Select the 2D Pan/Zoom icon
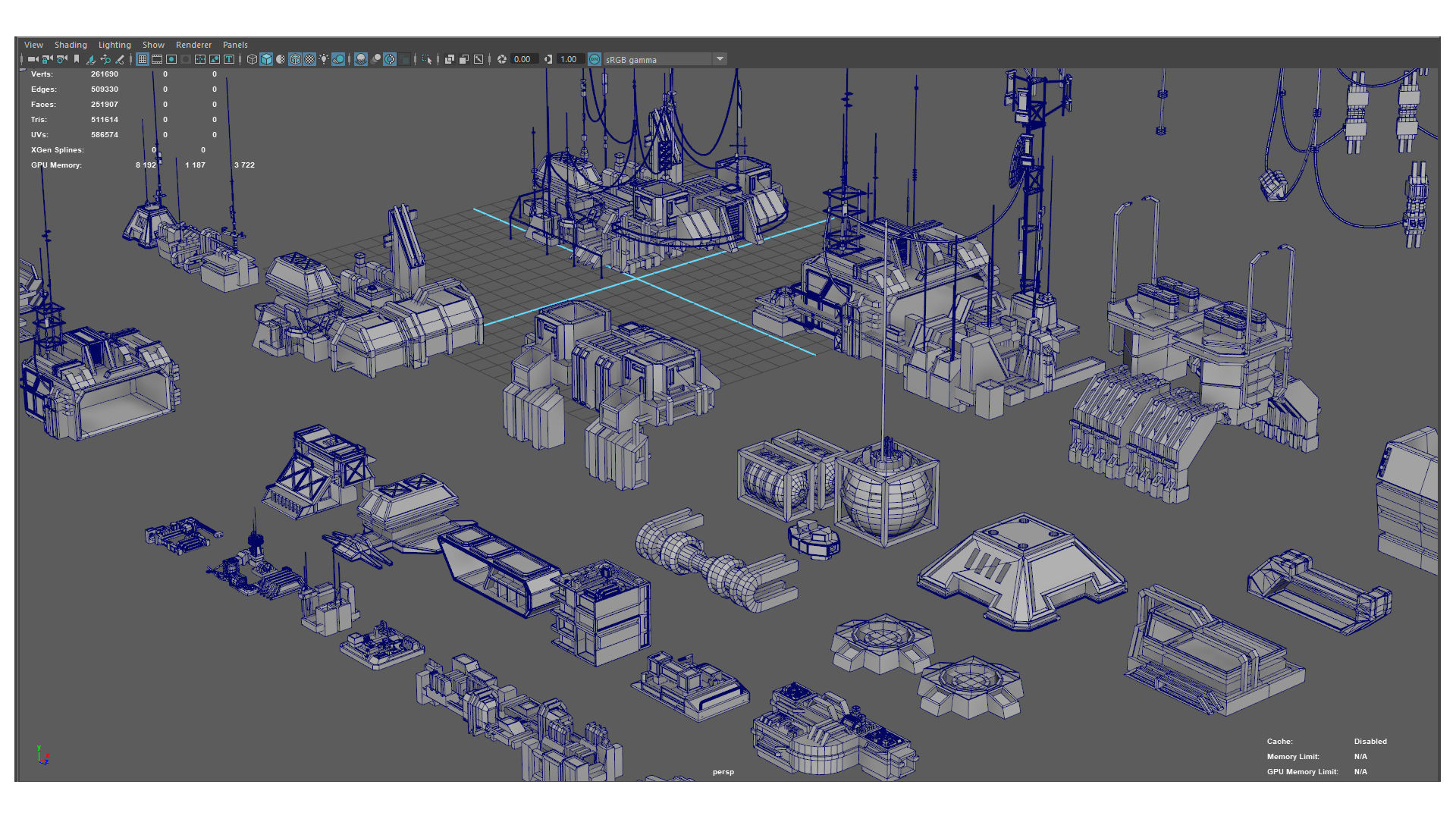Viewport: 1456px width, 819px height. (105, 59)
